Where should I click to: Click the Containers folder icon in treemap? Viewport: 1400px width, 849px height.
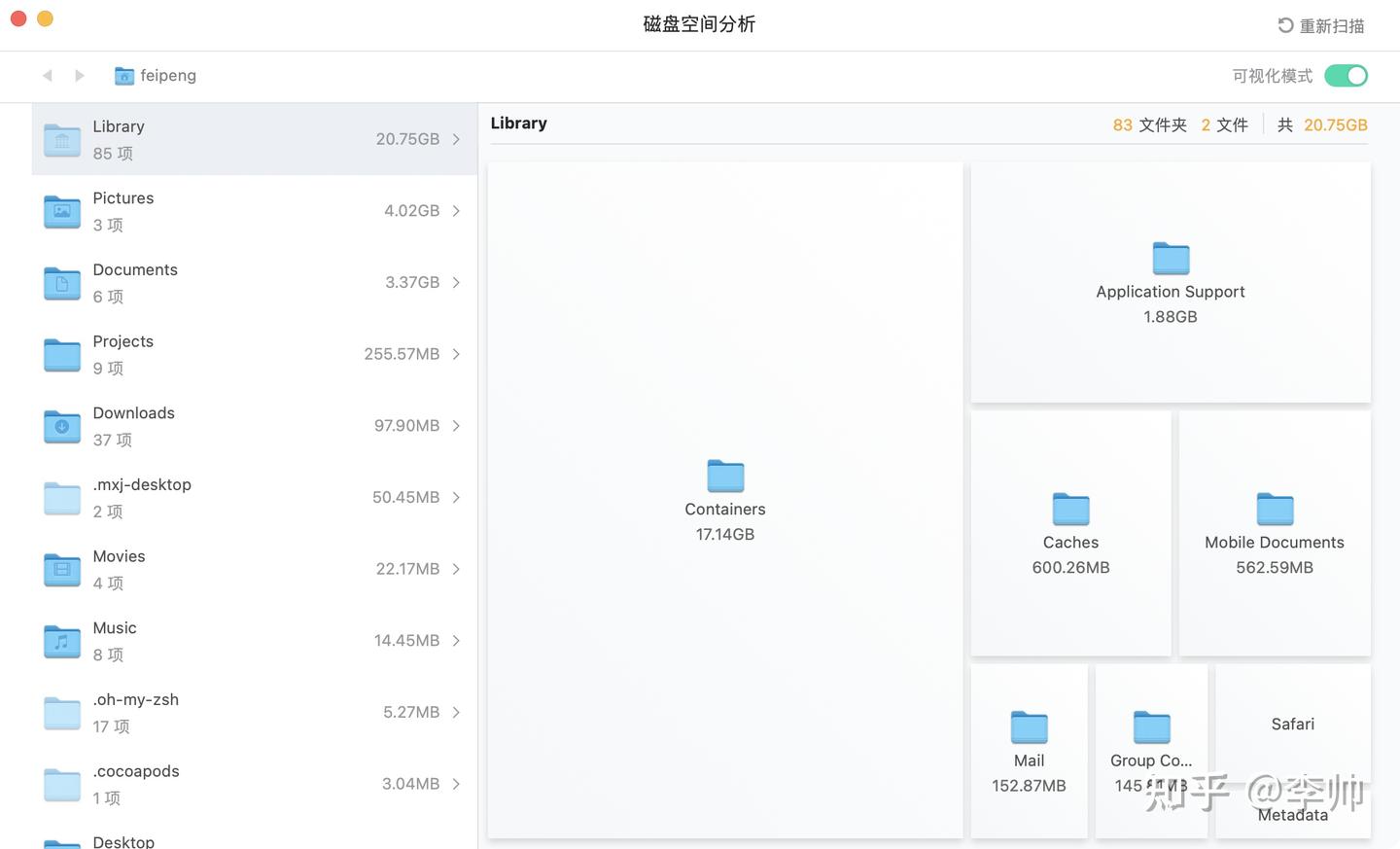pyautogui.click(x=725, y=476)
